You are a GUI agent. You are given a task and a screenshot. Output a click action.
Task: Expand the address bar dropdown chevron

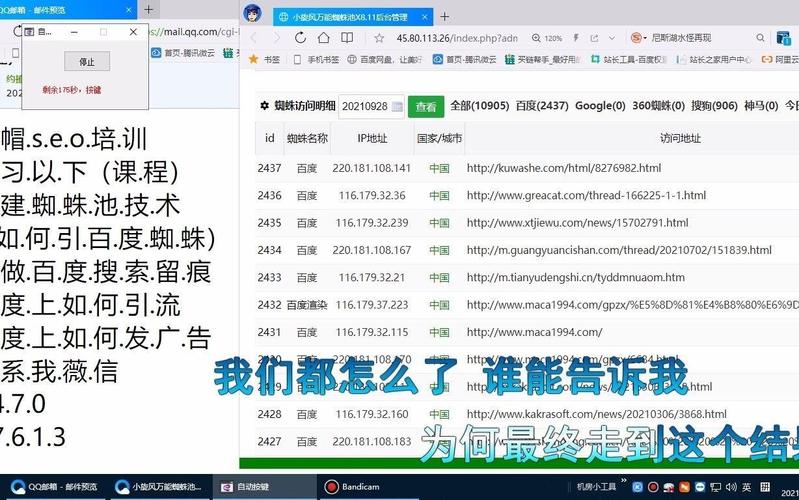coord(612,38)
